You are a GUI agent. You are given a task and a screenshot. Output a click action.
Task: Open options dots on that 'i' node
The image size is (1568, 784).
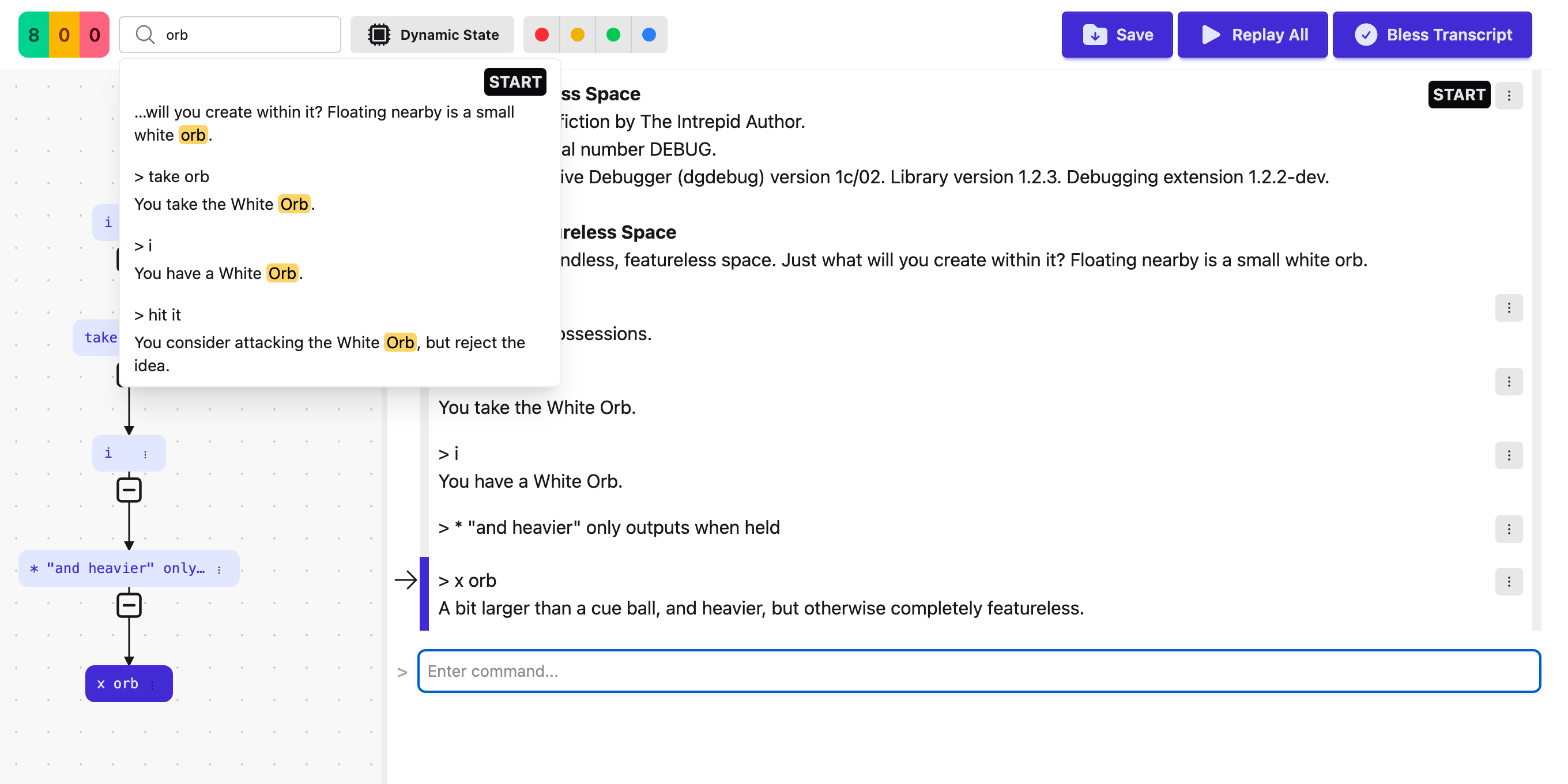[145, 454]
